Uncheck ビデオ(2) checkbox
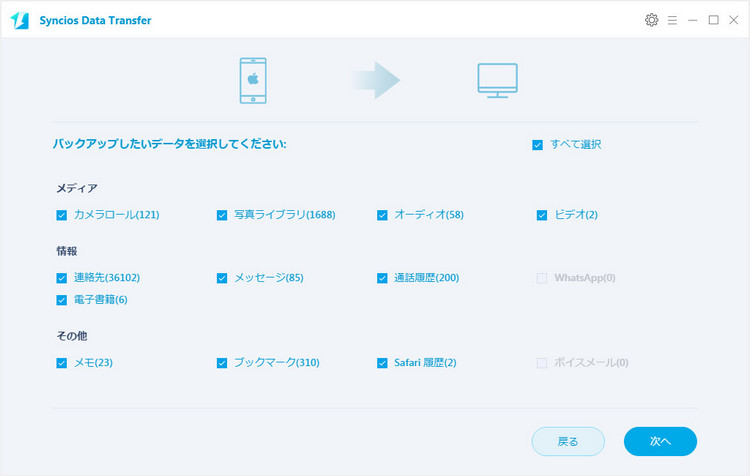This screenshot has width=750, height=476. tap(542, 215)
